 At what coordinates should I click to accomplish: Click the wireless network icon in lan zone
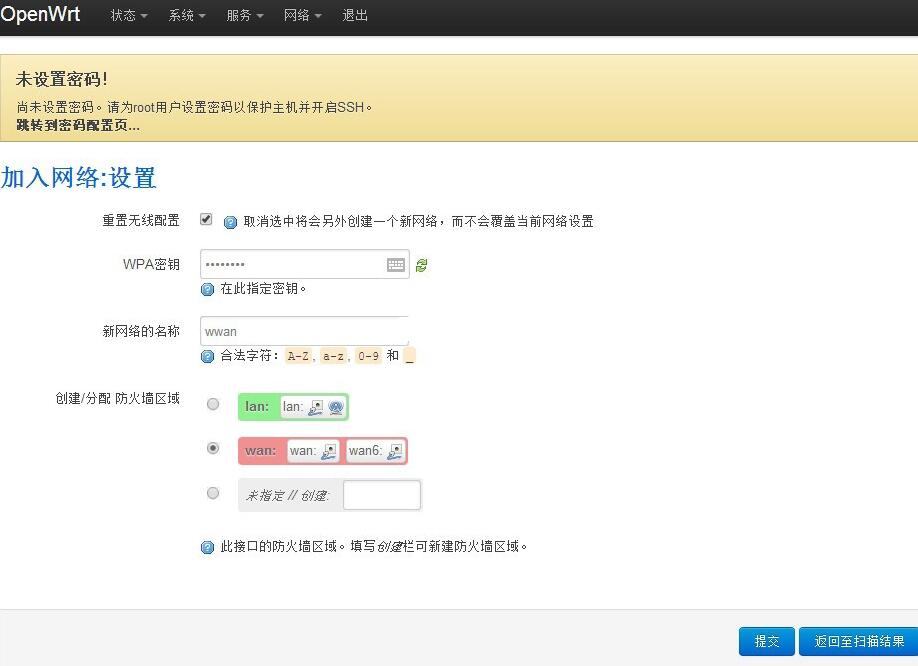[336, 407]
